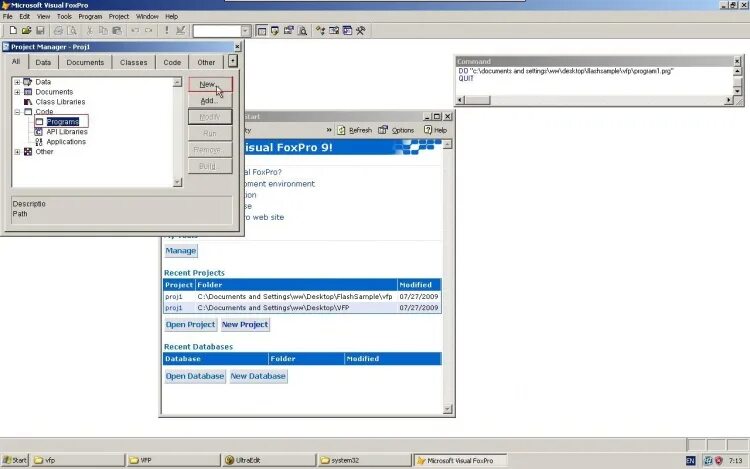This screenshot has width=750, height=469.
Task: Click Options in the Task Pane toolbar
Action: (x=397, y=130)
